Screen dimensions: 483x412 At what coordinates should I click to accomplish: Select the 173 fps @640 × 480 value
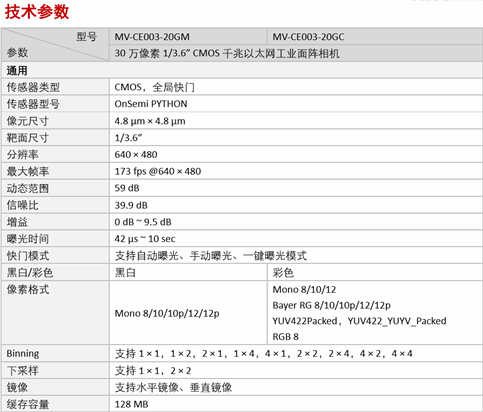point(158,171)
